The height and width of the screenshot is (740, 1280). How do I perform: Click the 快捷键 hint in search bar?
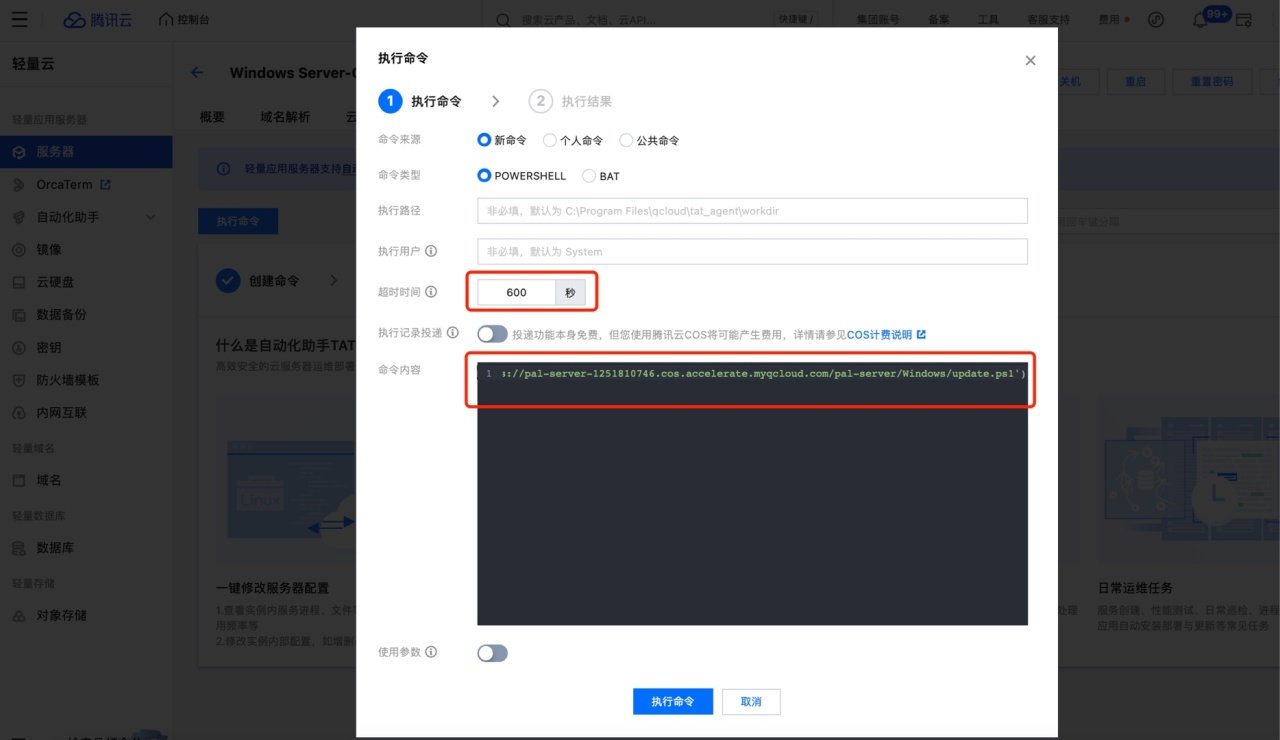(796, 20)
